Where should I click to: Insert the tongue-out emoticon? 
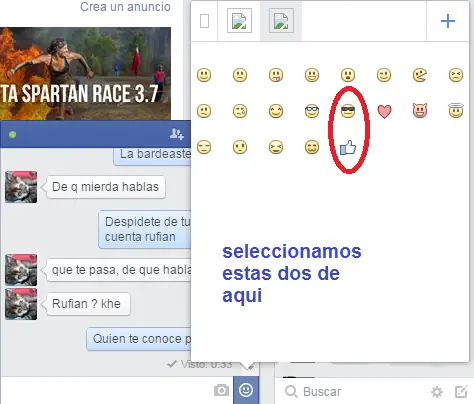click(x=276, y=75)
